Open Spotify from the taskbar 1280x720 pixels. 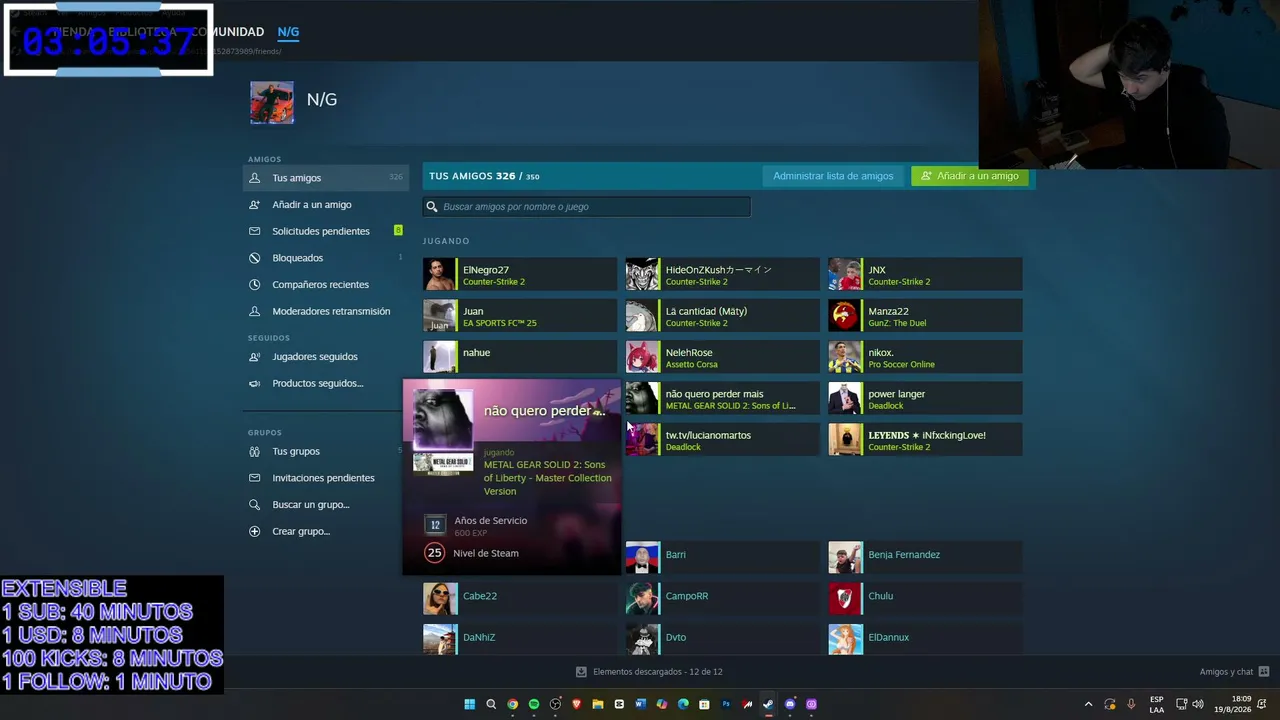pos(534,704)
